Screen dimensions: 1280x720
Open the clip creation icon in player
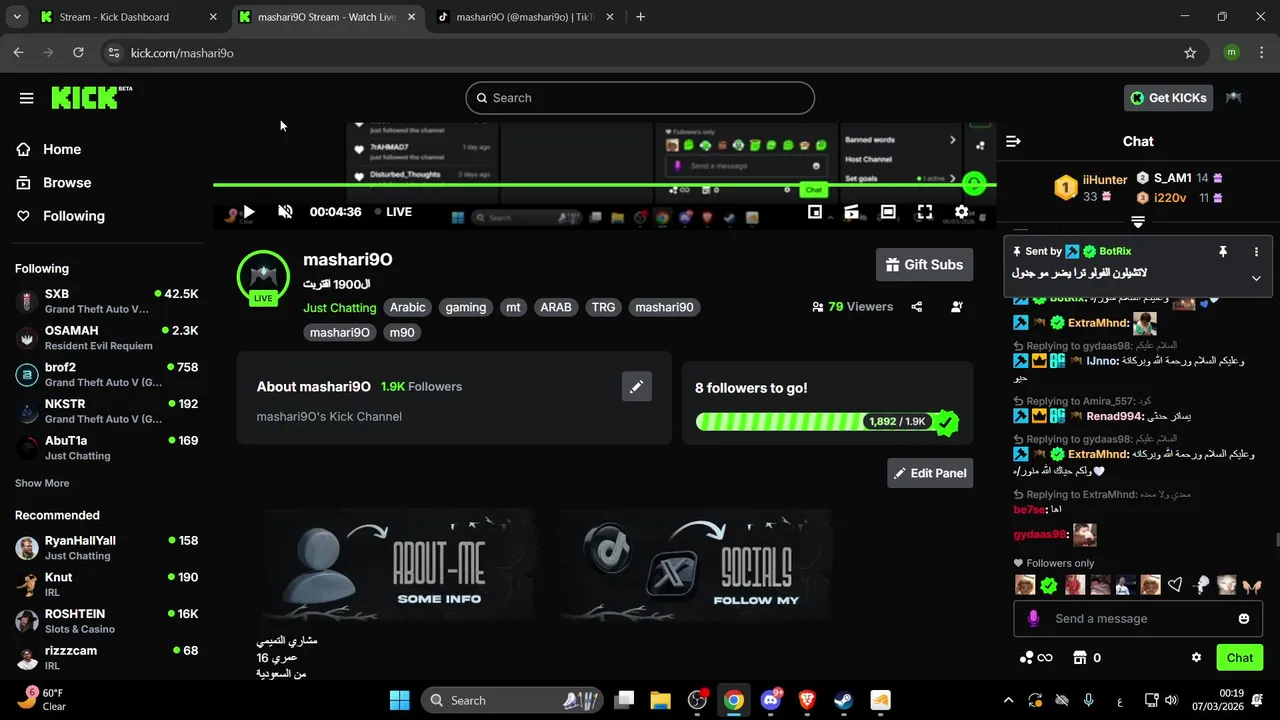[852, 212]
